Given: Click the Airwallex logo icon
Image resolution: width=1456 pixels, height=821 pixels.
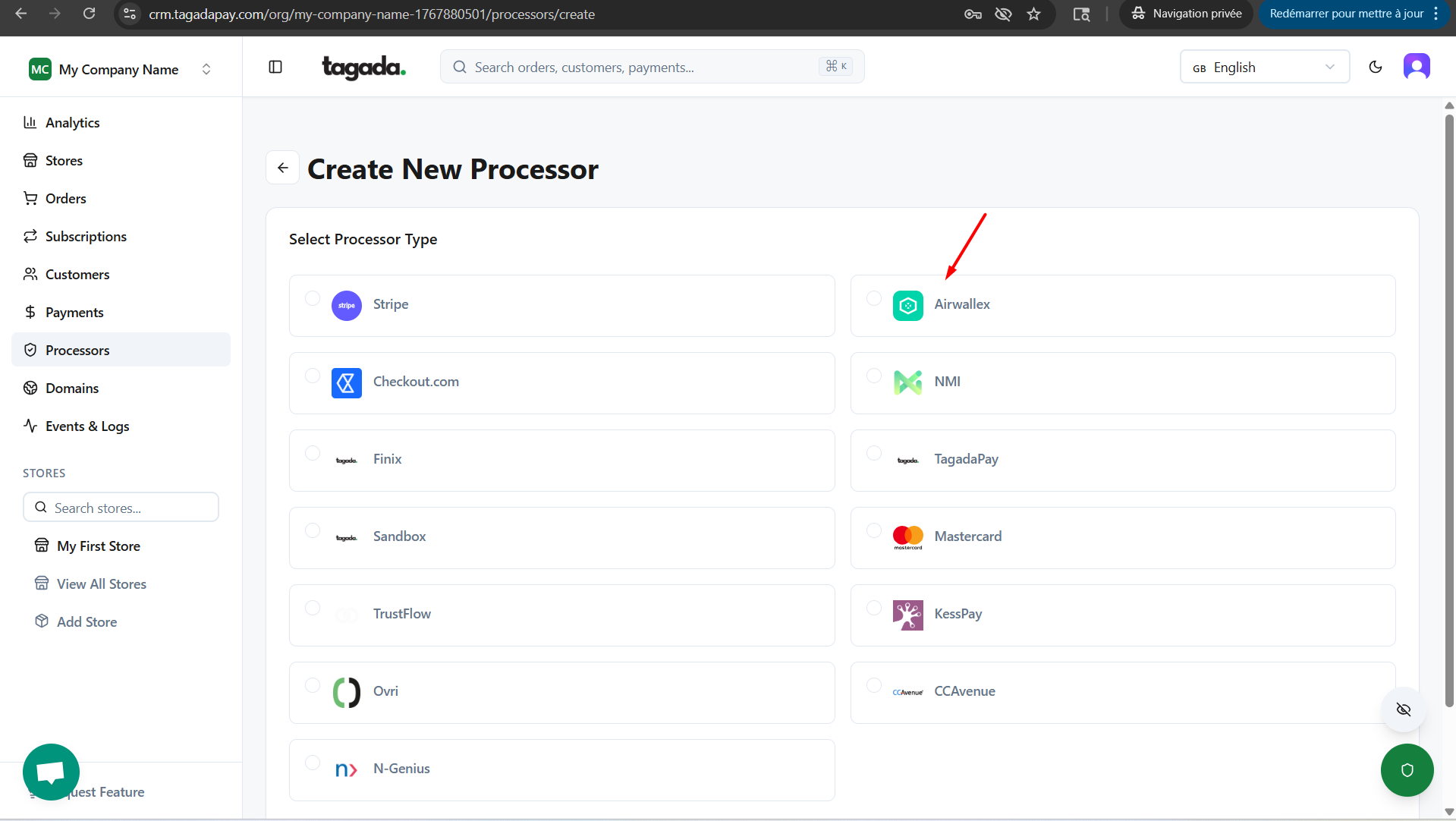Looking at the screenshot, I should click(907, 306).
